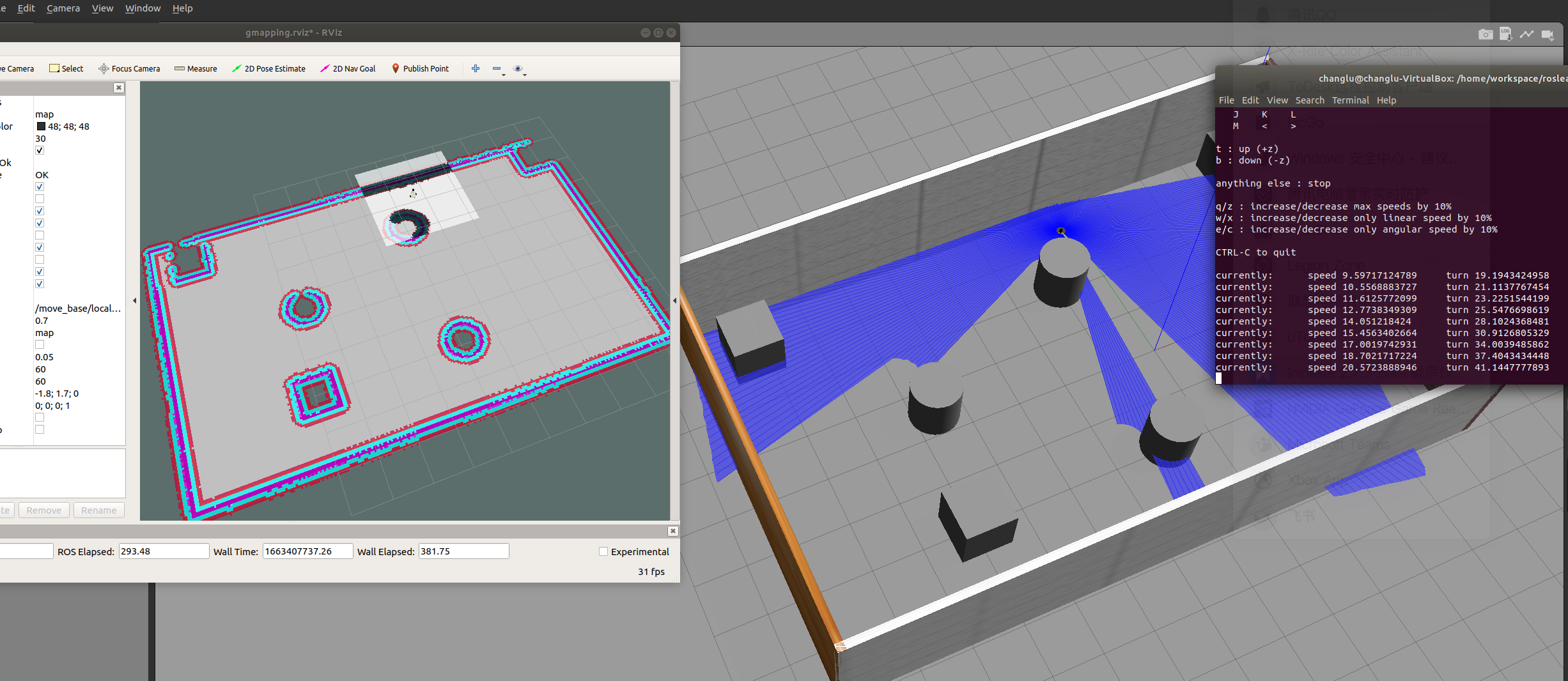Screen dimensions: 1568x681
Task: Click the Wall Time field
Action: [307, 551]
